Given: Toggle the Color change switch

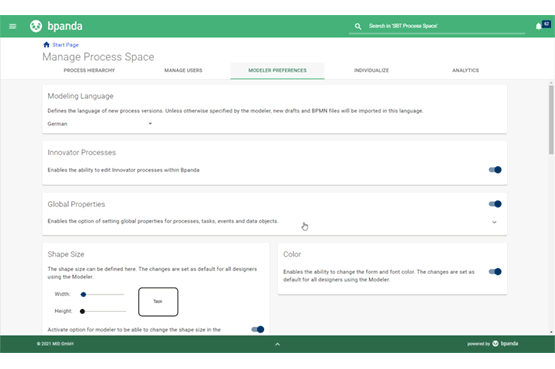Looking at the screenshot, I should 495,272.
